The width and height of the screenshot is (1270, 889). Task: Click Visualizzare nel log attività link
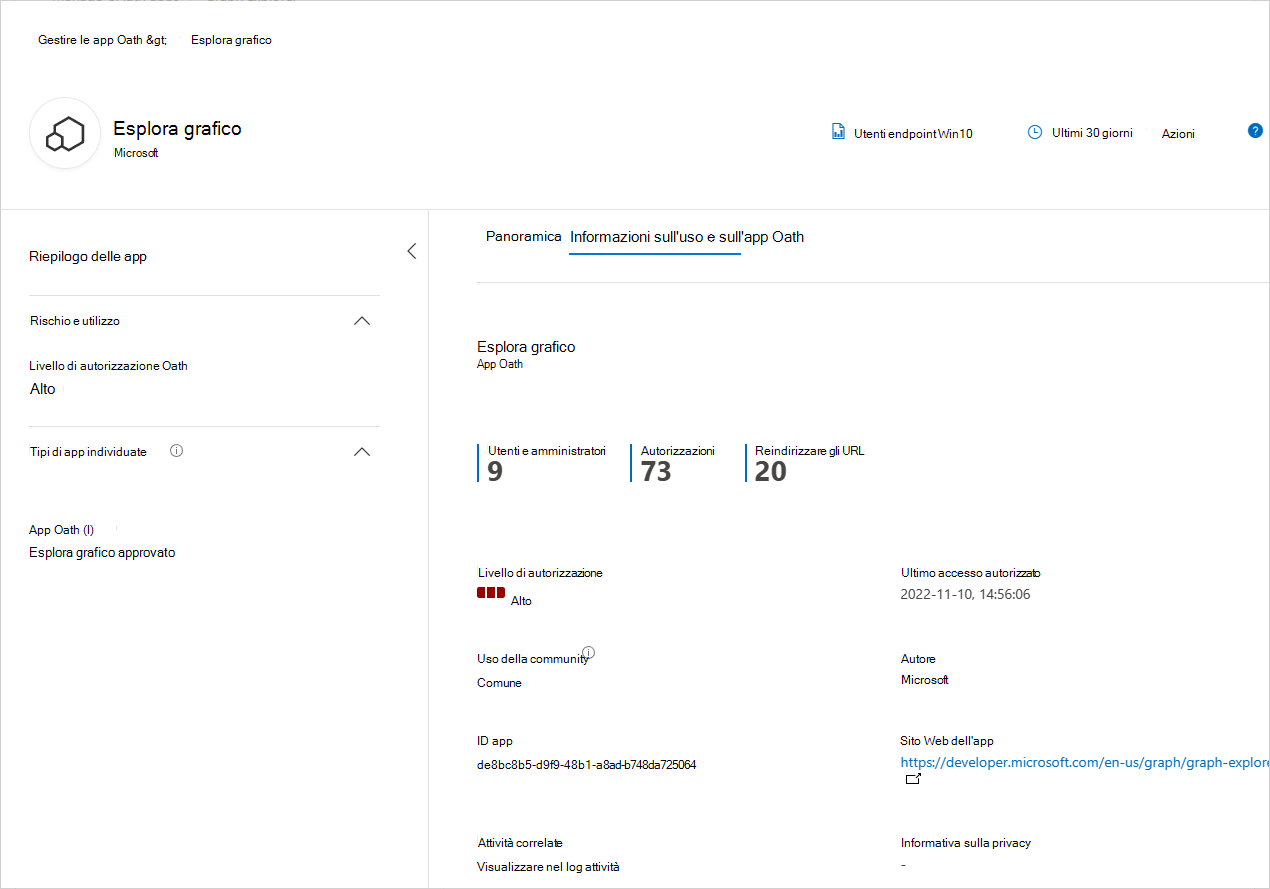[548, 867]
